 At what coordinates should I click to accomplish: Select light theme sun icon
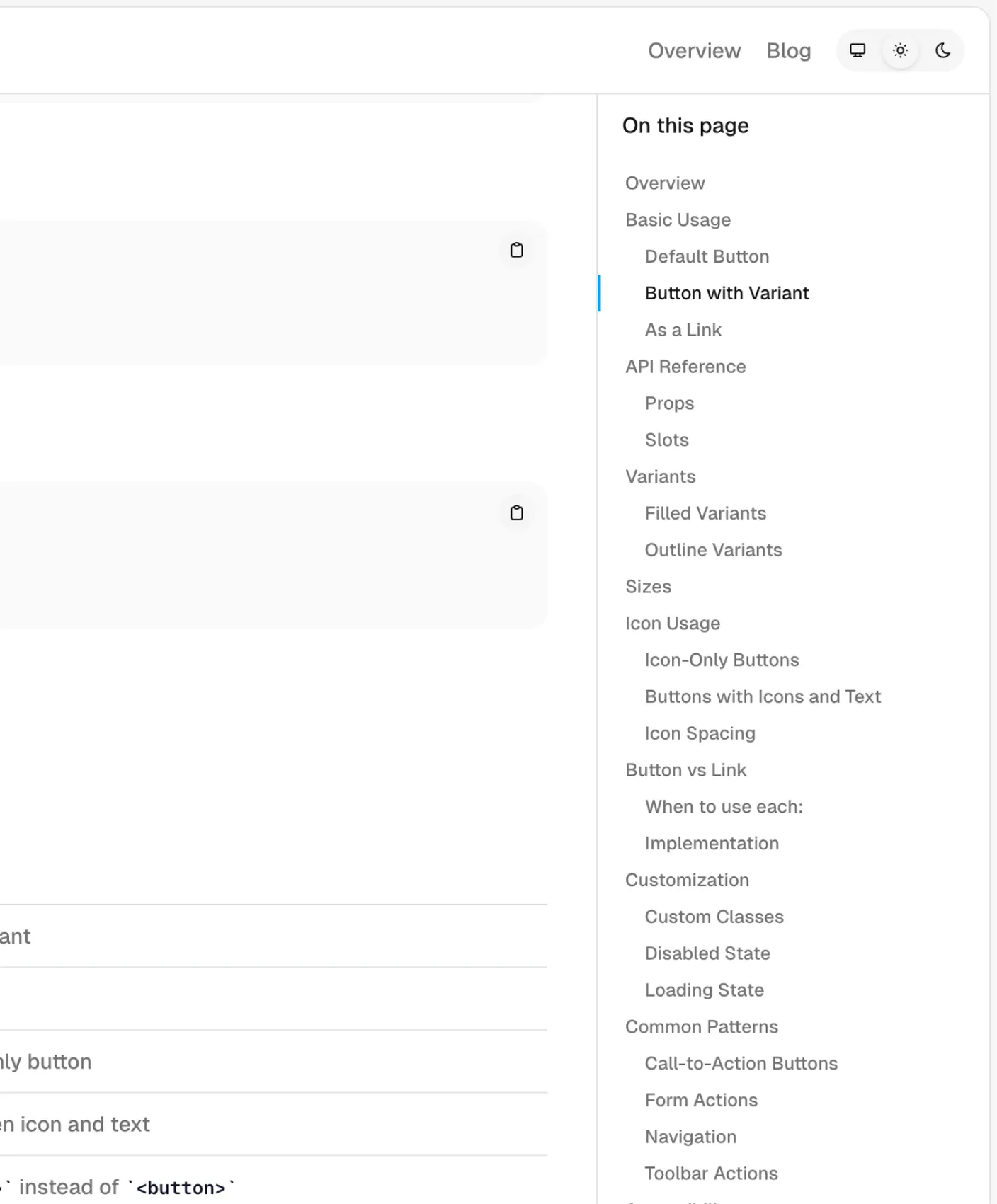click(x=900, y=50)
